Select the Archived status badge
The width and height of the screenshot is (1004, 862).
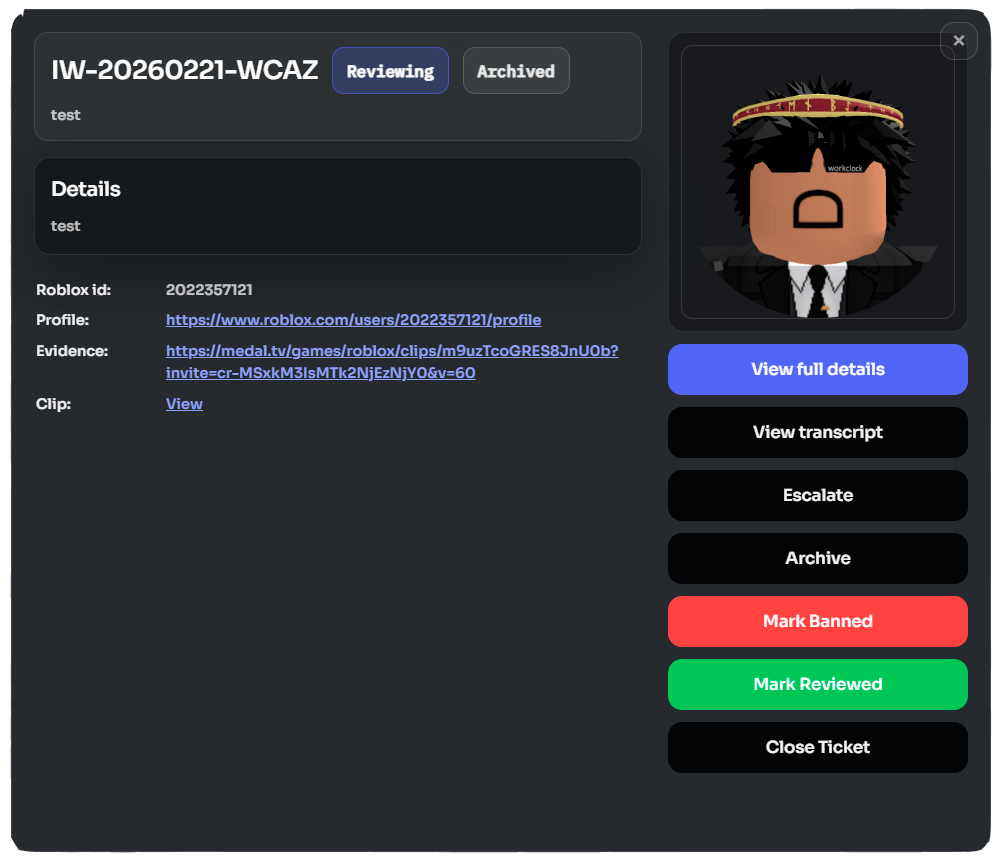(x=516, y=70)
